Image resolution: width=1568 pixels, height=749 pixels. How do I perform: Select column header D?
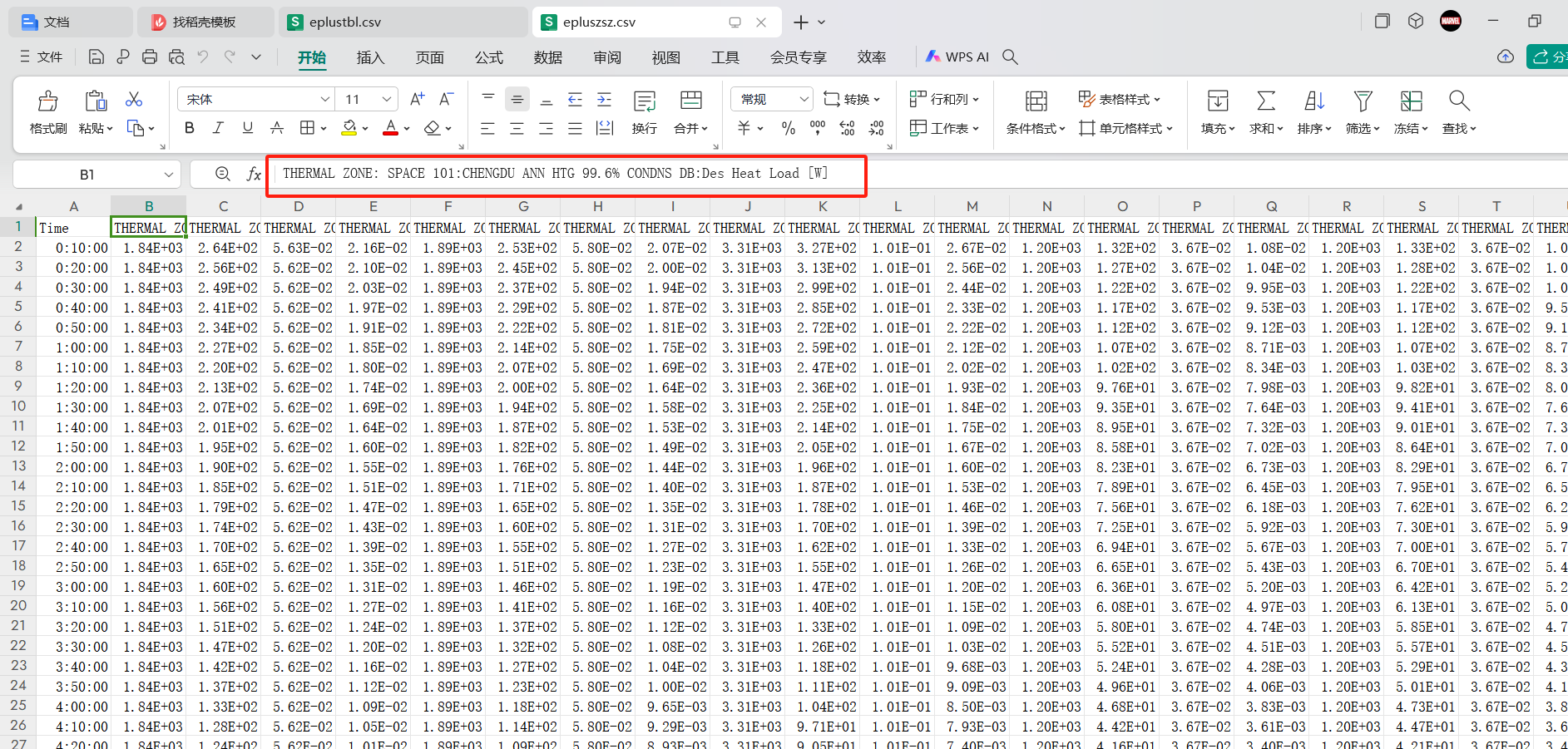[x=299, y=206]
